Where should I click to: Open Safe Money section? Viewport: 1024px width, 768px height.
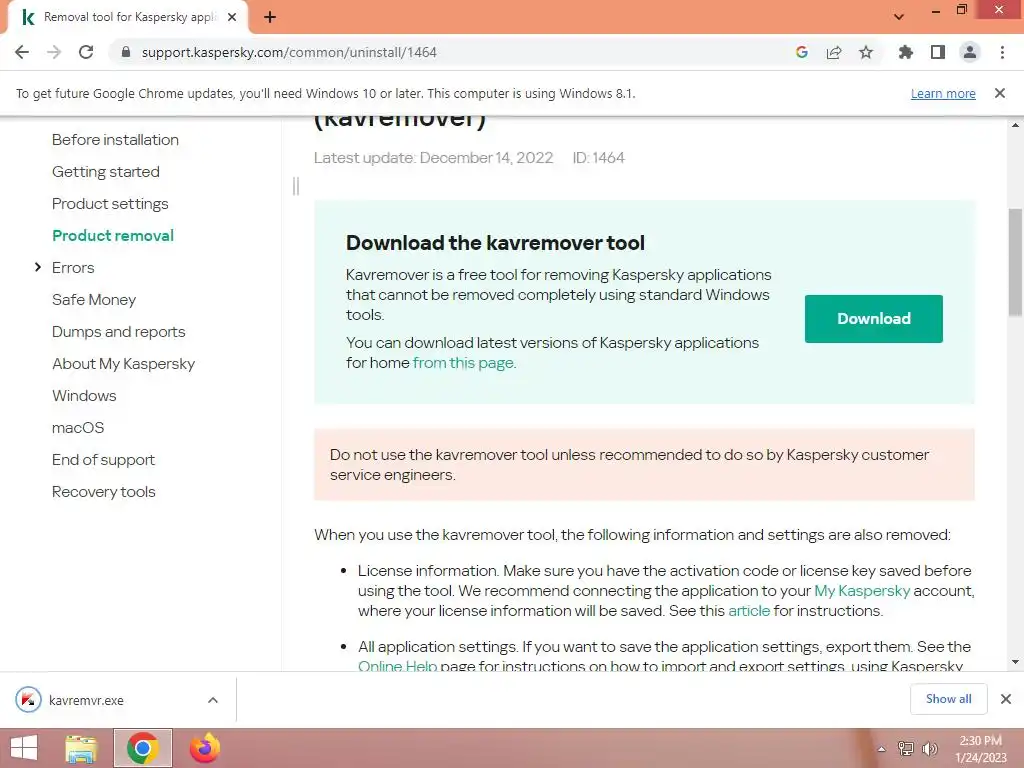(x=94, y=300)
